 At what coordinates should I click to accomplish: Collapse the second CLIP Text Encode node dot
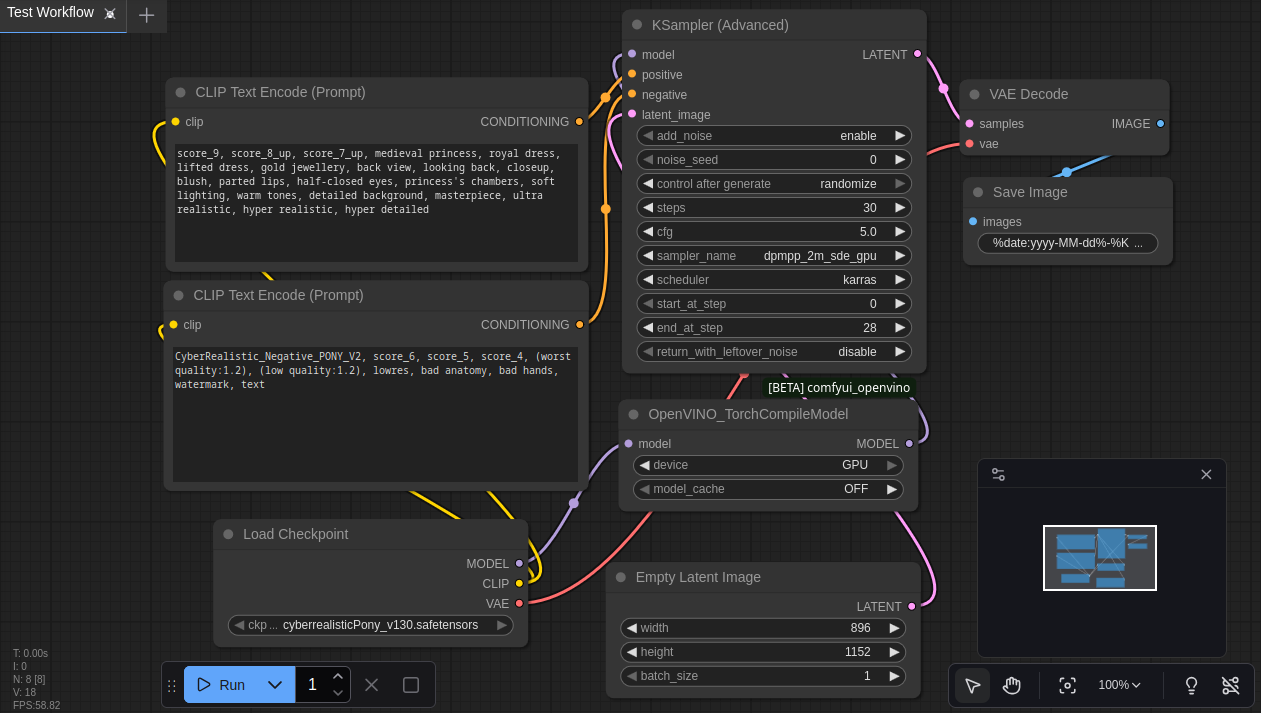[x=178, y=295]
